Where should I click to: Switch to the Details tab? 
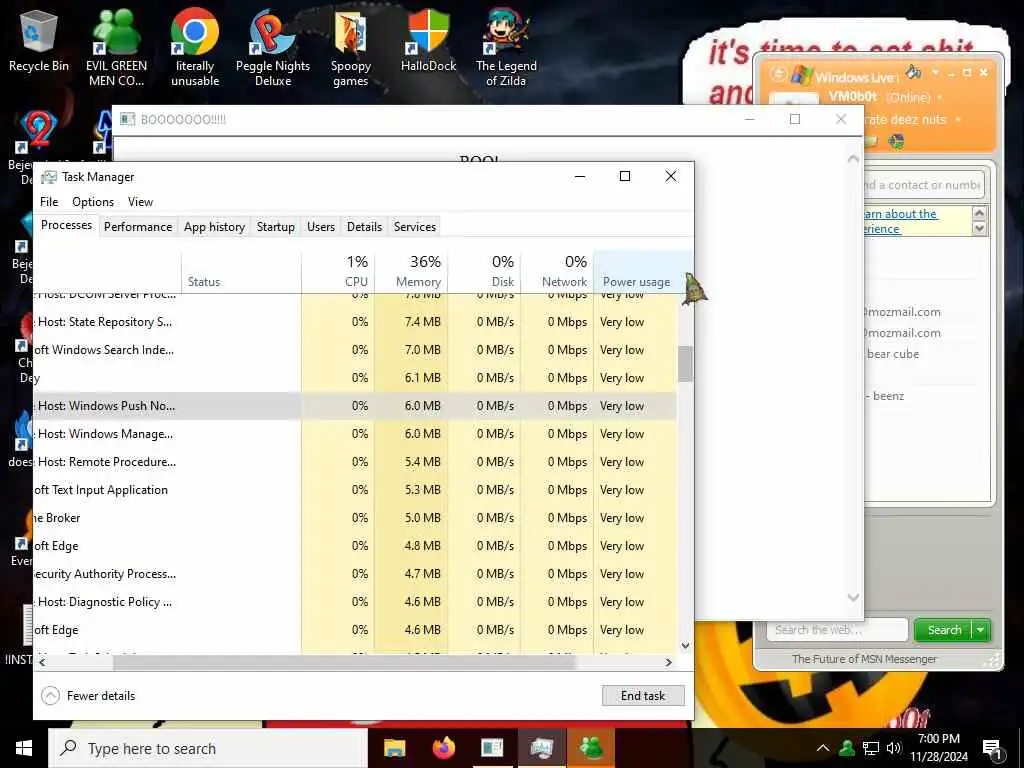[364, 227]
